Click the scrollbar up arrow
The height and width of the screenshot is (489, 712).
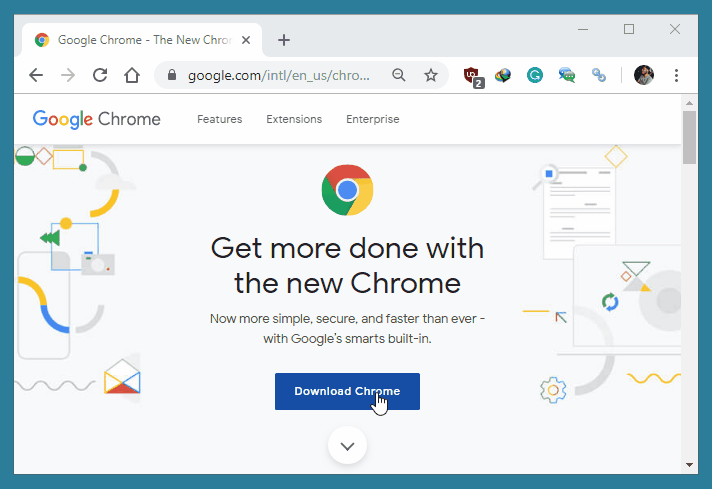(689, 103)
